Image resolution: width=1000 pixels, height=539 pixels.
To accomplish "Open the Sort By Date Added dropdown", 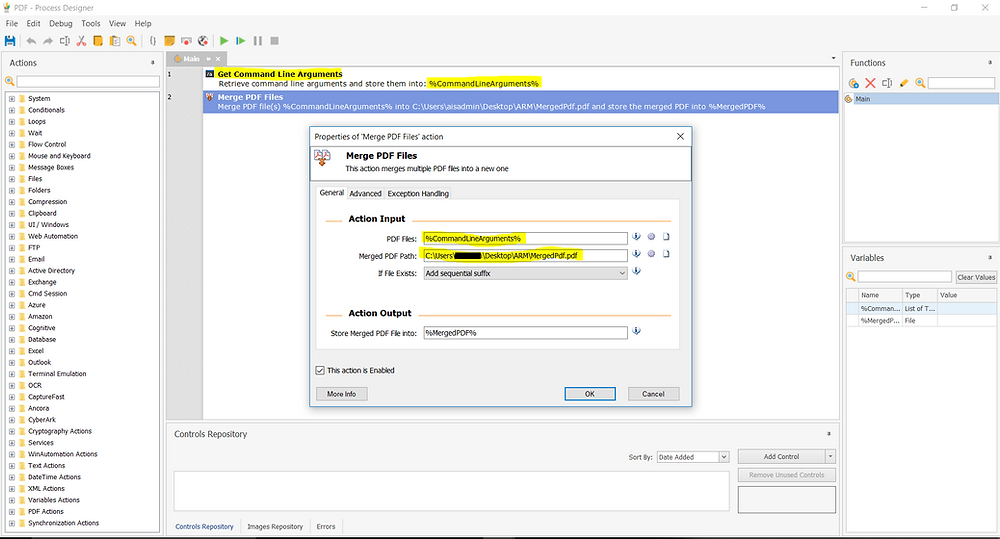I will point(693,457).
